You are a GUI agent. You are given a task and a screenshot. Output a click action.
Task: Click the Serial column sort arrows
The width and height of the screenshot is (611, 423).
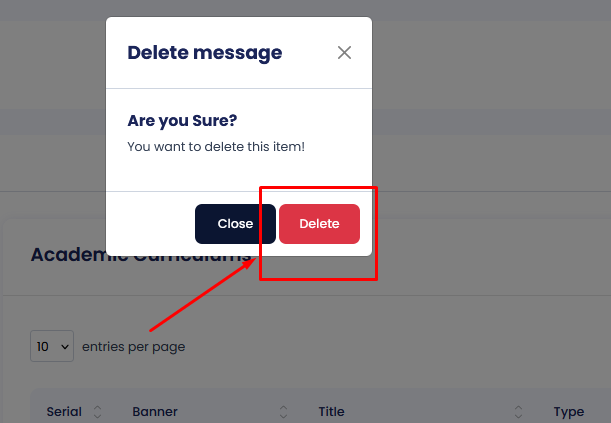click(97, 412)
